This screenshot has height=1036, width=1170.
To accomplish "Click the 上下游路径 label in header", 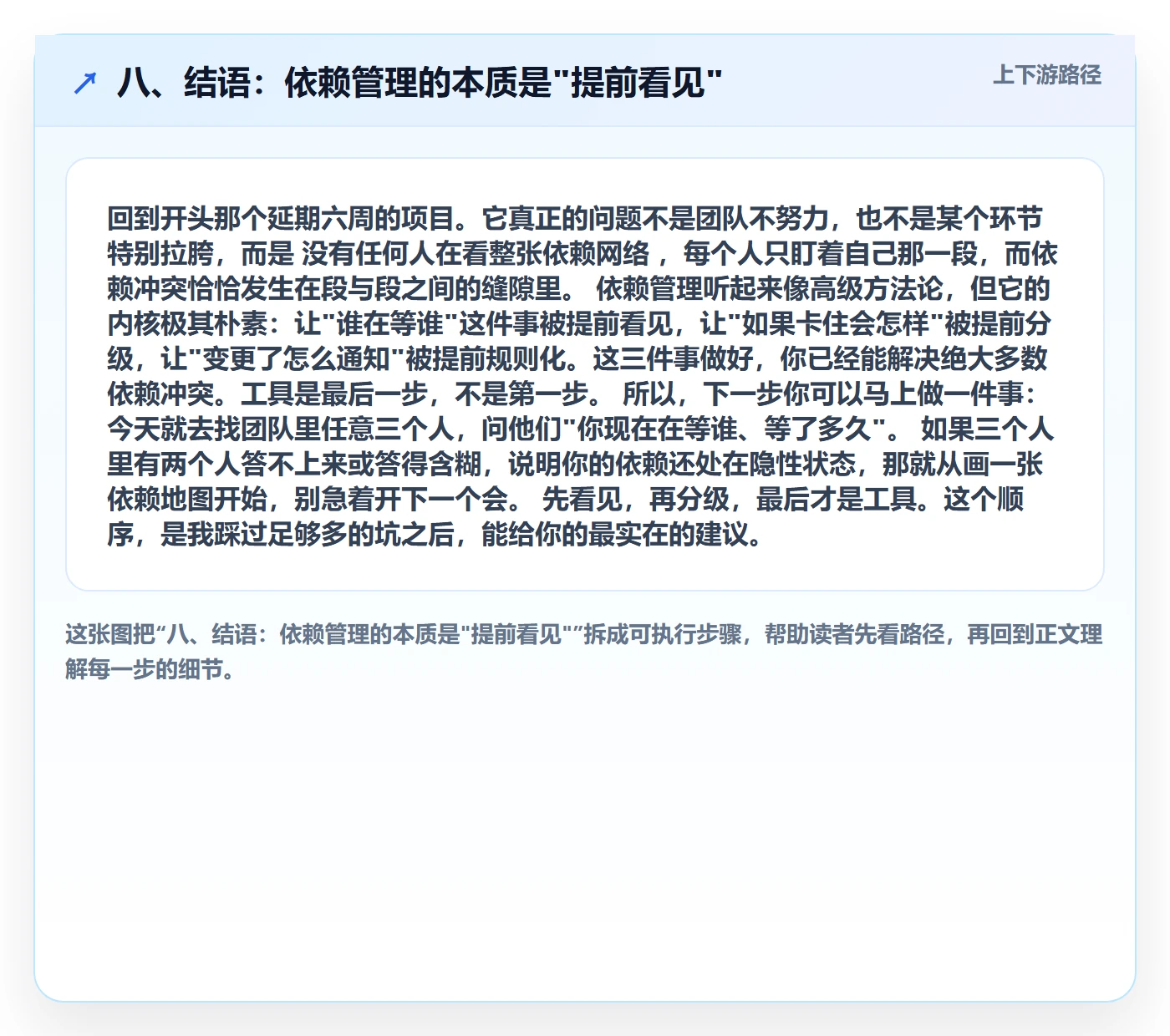I will pyautogui.click(x=1046, y=75).
